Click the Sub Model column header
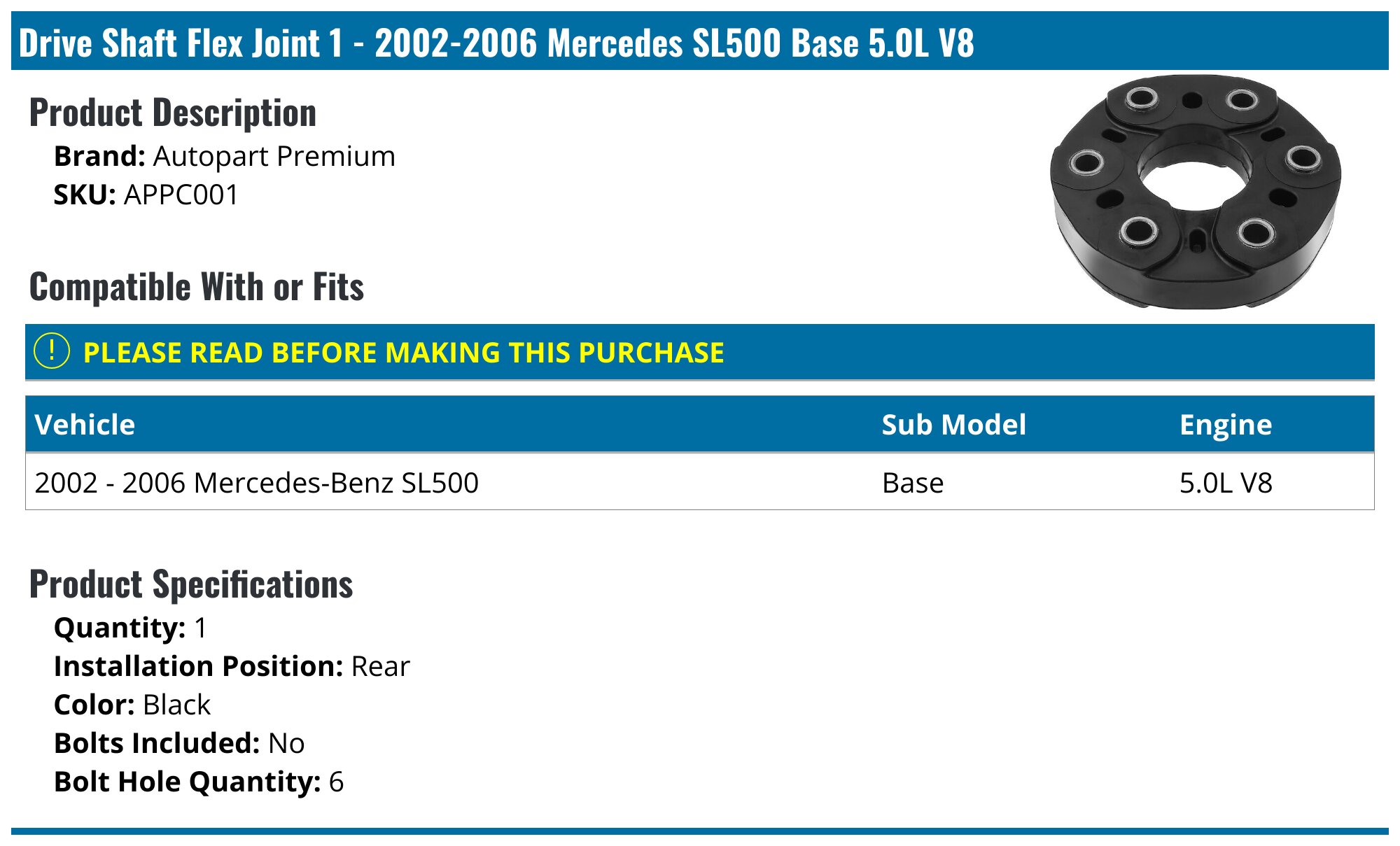 coord(953,425)
